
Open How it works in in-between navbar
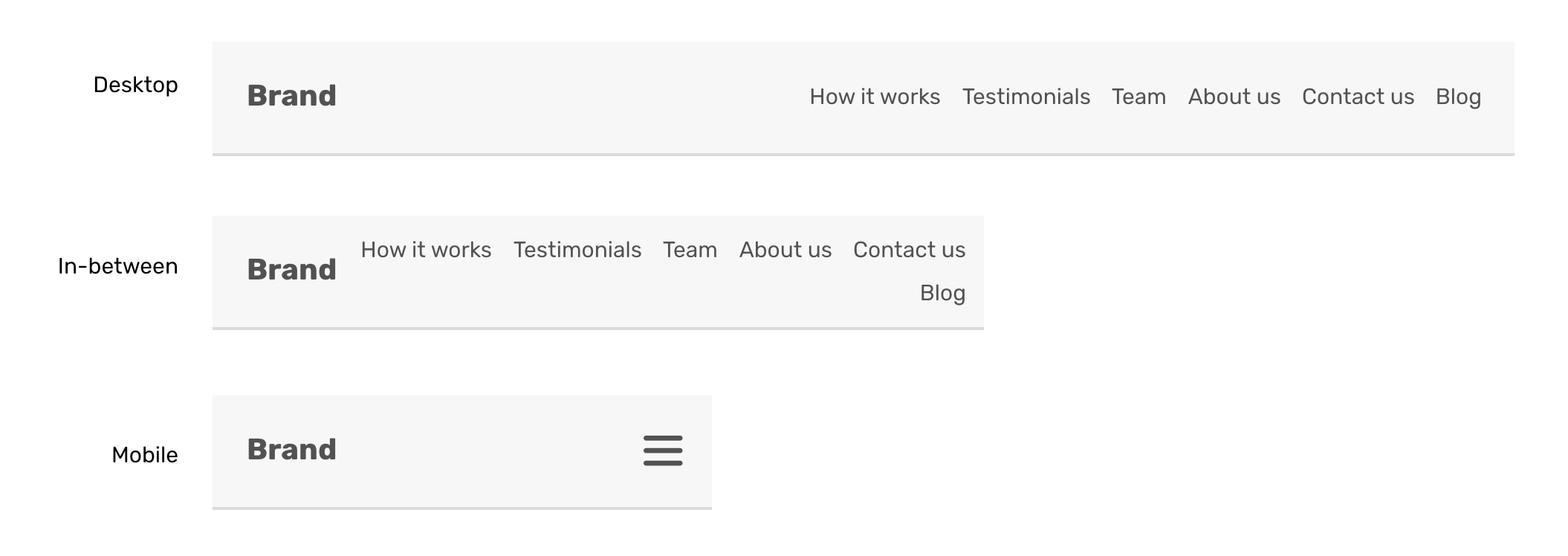(426, 250)
